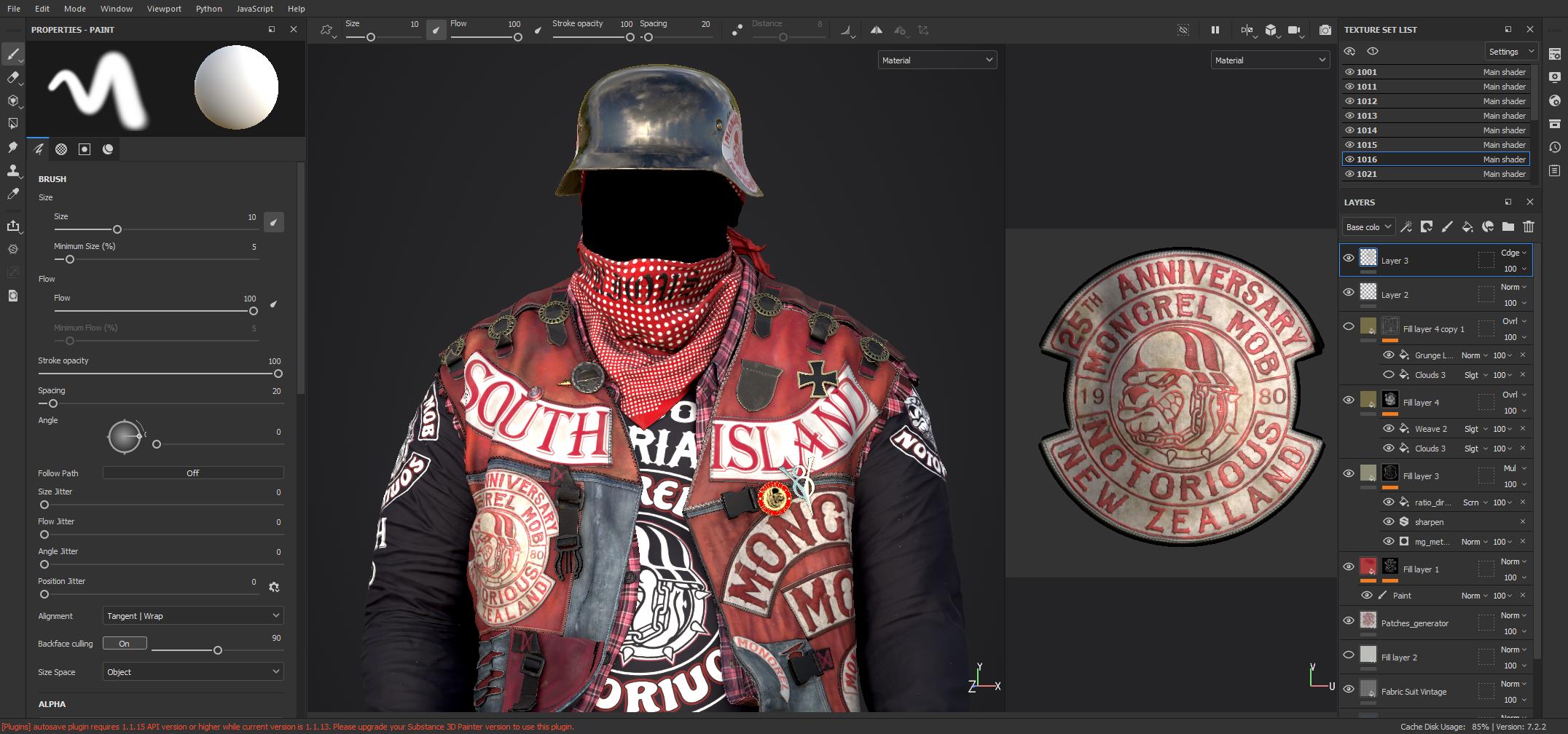Open the 3D viewport Material dropdown
Image resolution: width=1568 pixels, height=734 pixels.
tap(937, 60)
